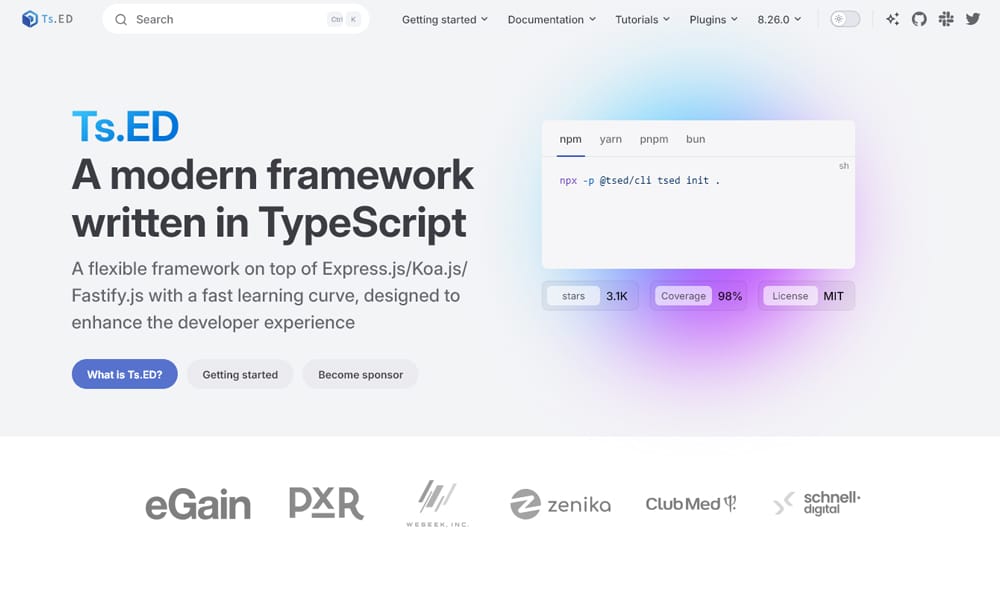Click the npx init command text
The height and width of the screenshot is (600, 1000).
coord(639,180)
